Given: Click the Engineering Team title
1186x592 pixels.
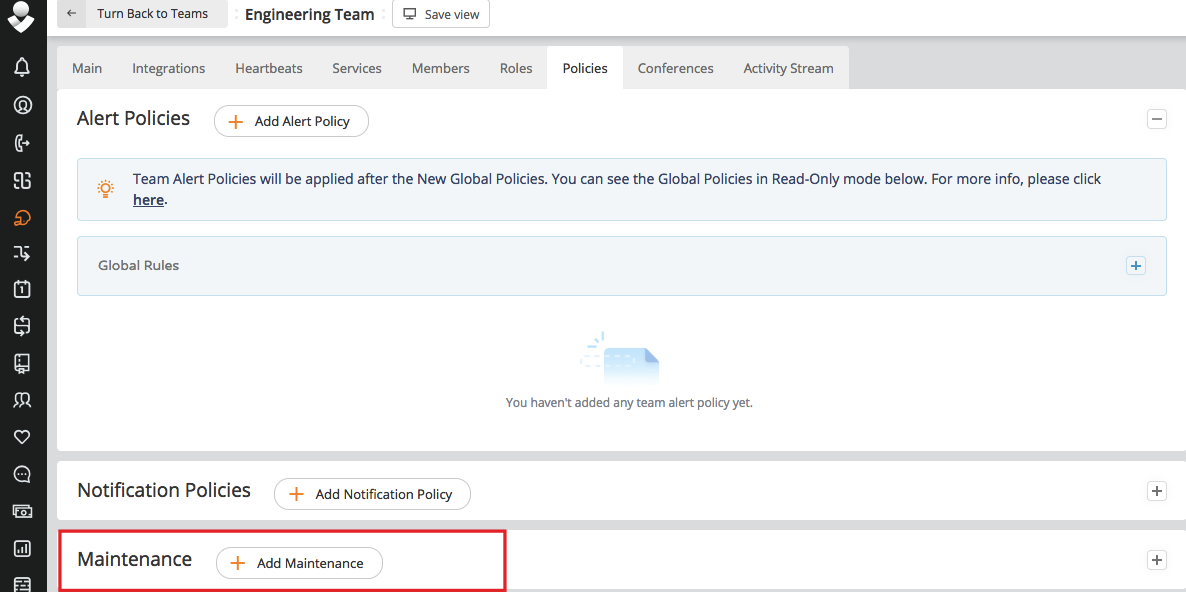Looking at the screenshot, I should coord(309,14).
